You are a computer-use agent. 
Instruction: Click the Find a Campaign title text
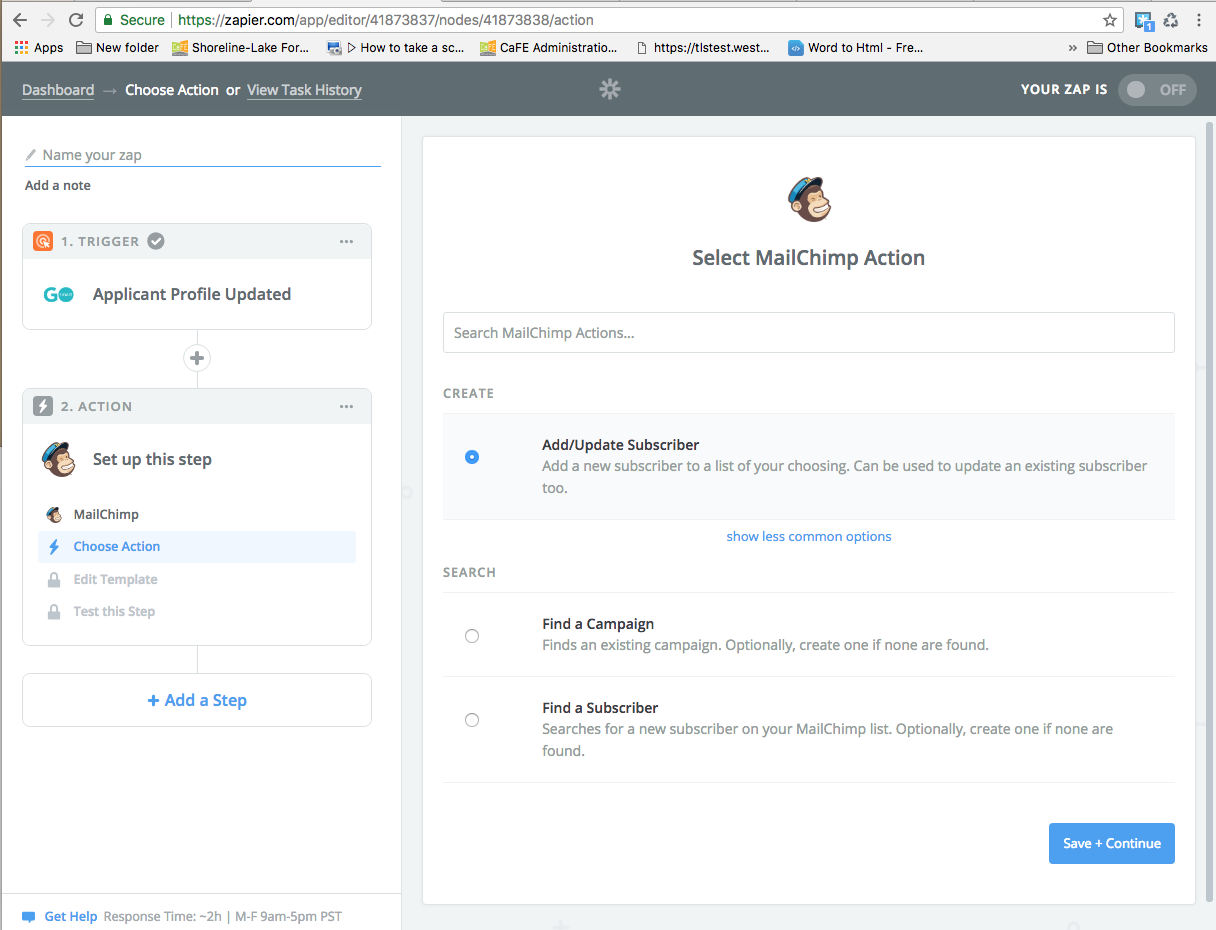tap(598, 624)
